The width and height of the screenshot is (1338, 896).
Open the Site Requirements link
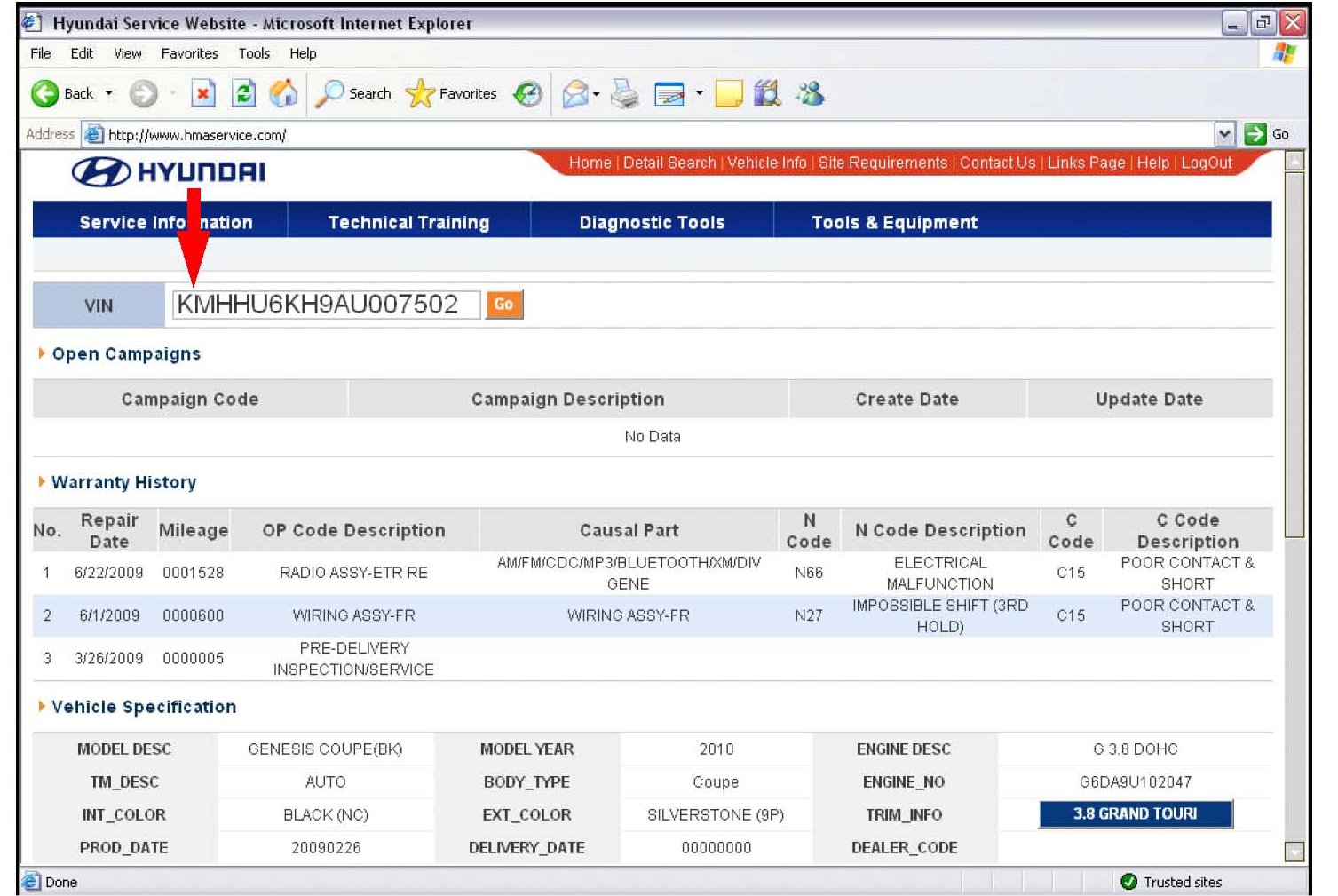coord(883,163)
